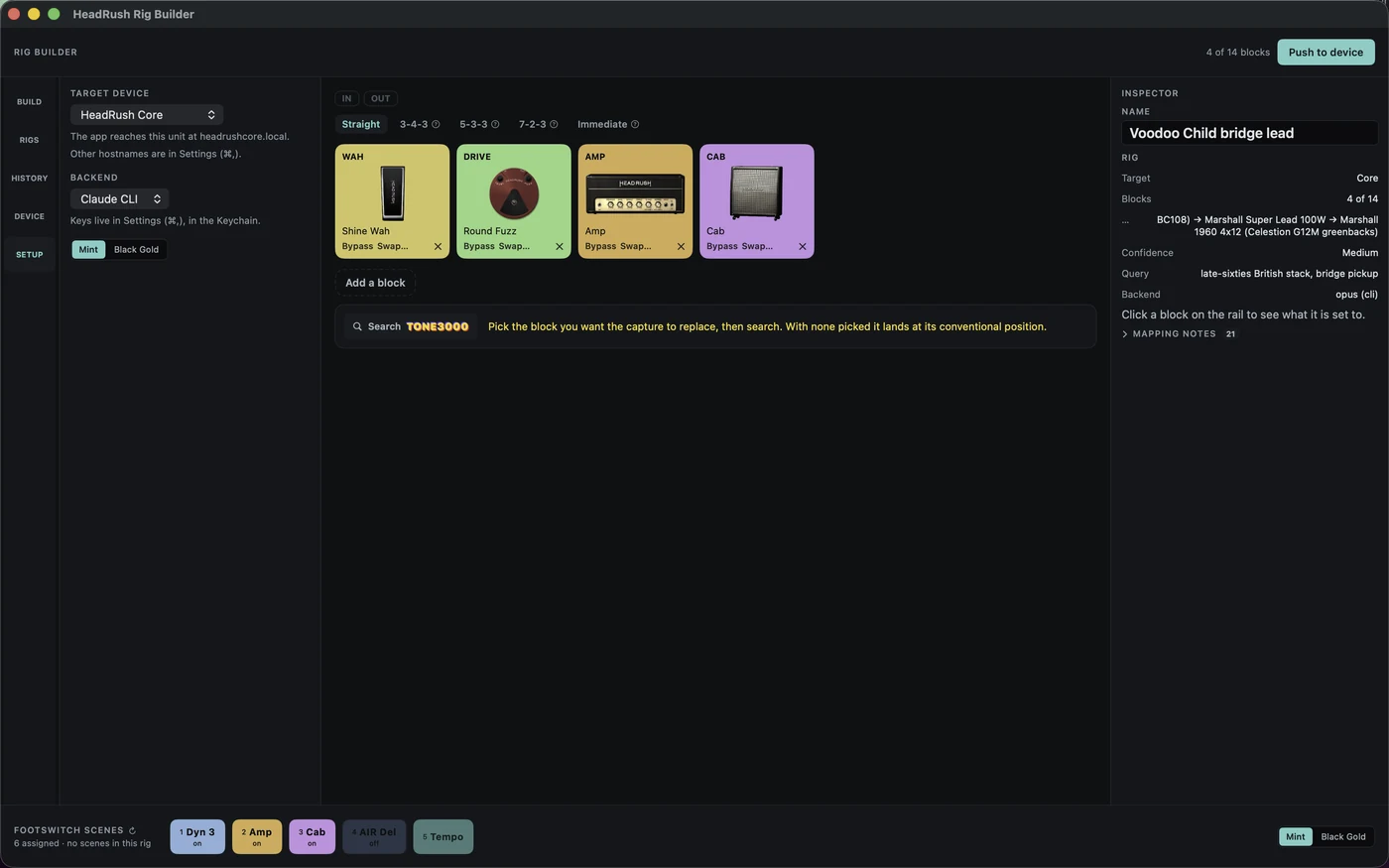Image resolution: width=1389 pixels, height=868 pixels.
Task: Open the Backend Claude CLI dropdown
Action: pyautogui.click(x=119, y=199)
